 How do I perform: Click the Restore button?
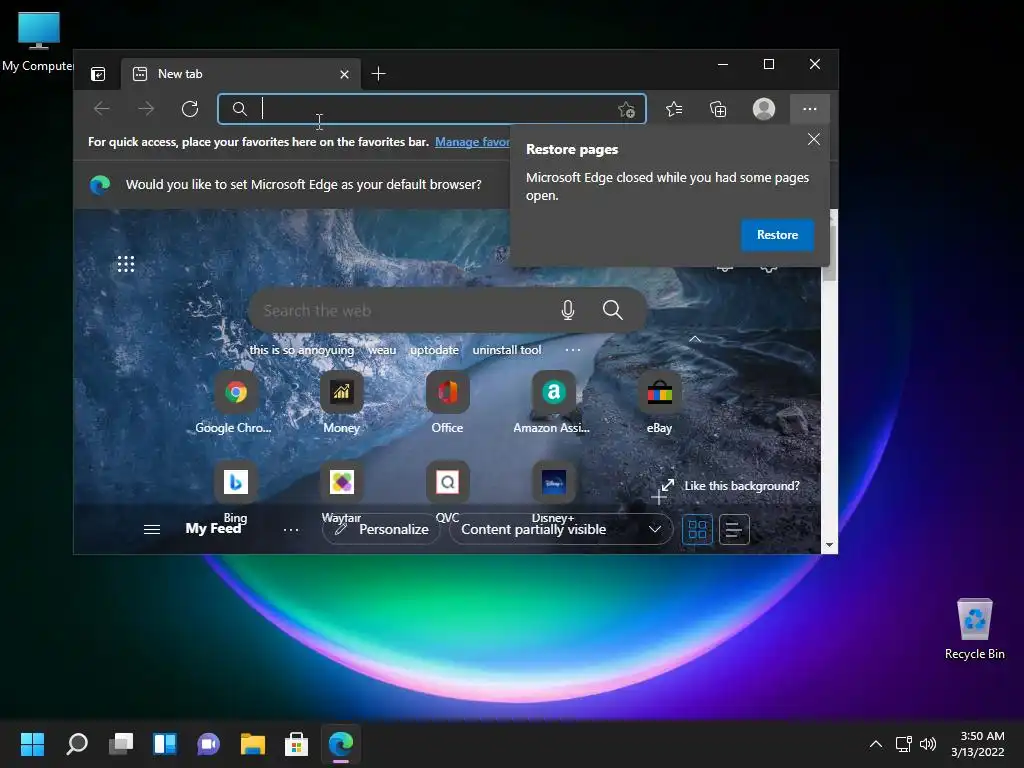pos(777,234)
